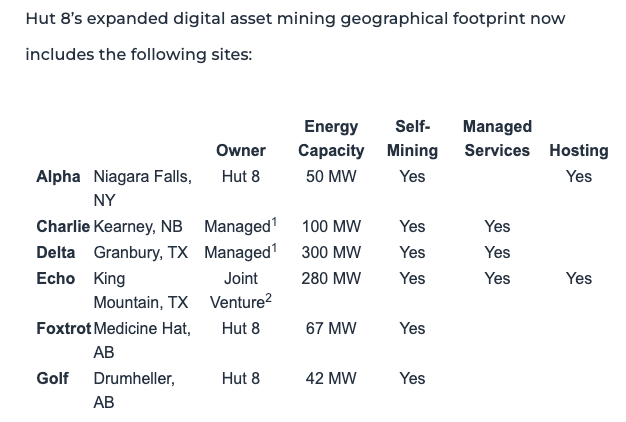626x422 pixels.
Task: Select the Foxtrot site row label
Action: click(x=64, y=328)
